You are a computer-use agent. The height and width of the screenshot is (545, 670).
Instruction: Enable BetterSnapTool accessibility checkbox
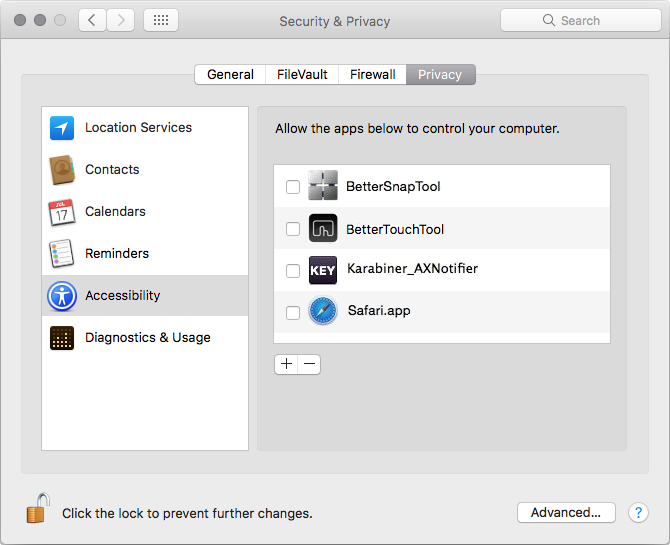tap(293, 186)
